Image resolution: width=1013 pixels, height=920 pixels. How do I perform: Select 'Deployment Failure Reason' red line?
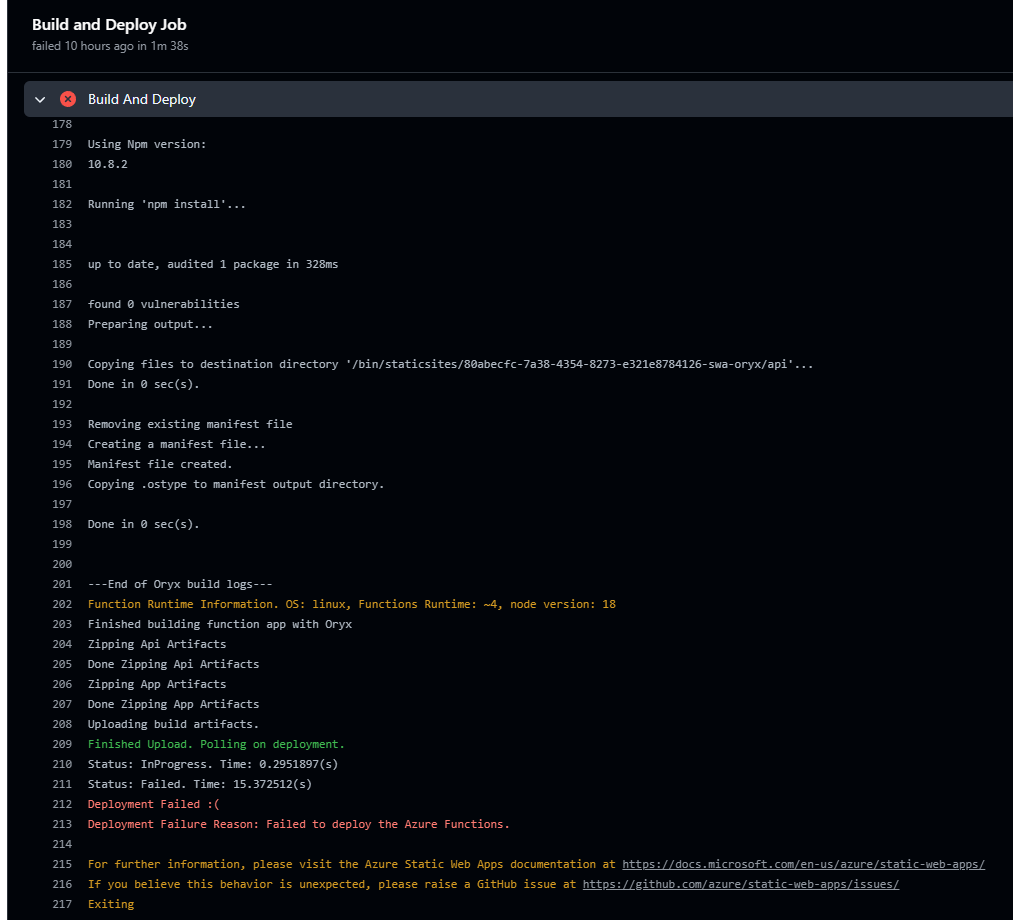pyautogui.click(x=298, y=824)
